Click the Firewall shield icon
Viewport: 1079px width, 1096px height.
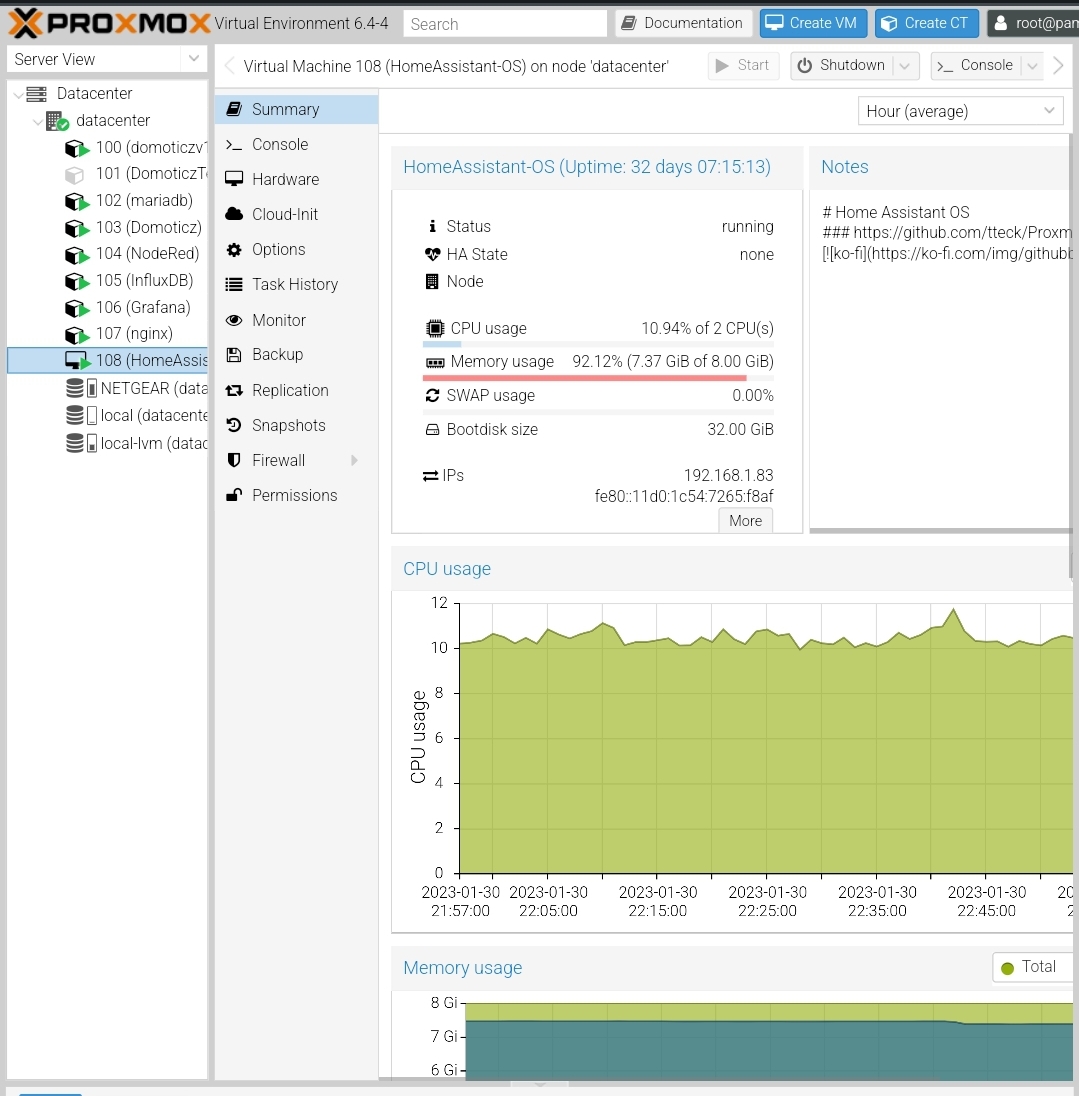click(234, 460)
